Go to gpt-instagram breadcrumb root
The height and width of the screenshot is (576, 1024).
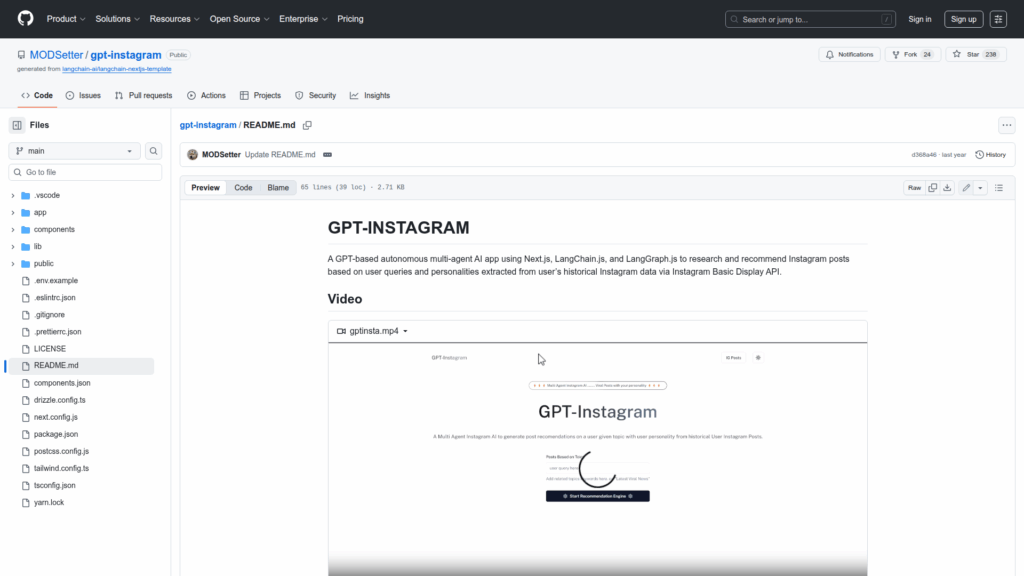208,125
